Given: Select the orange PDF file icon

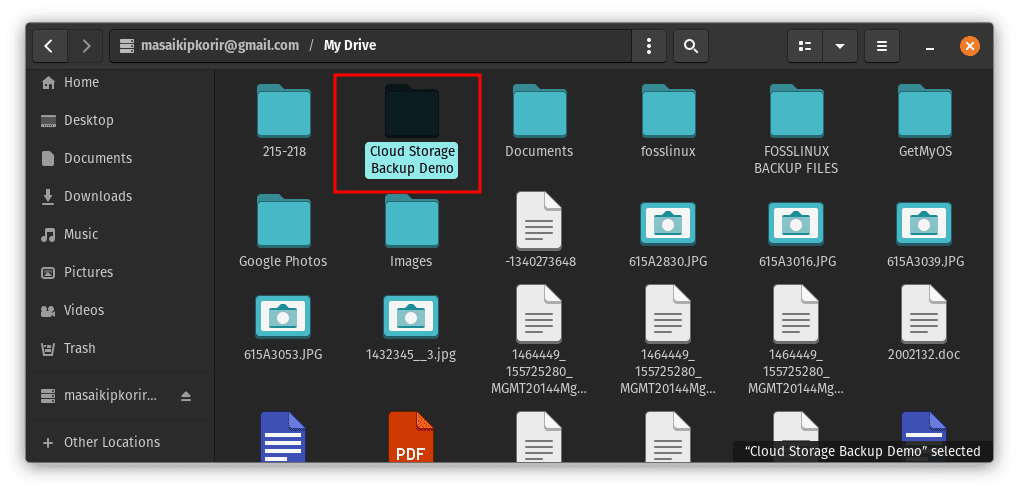Looking at the screenshot, I should tap(411, 436).
